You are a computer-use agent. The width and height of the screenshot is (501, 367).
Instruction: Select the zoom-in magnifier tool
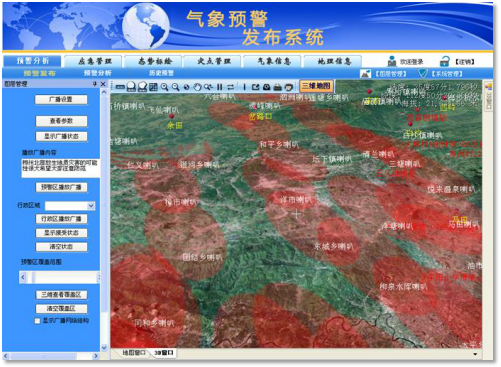164,87
